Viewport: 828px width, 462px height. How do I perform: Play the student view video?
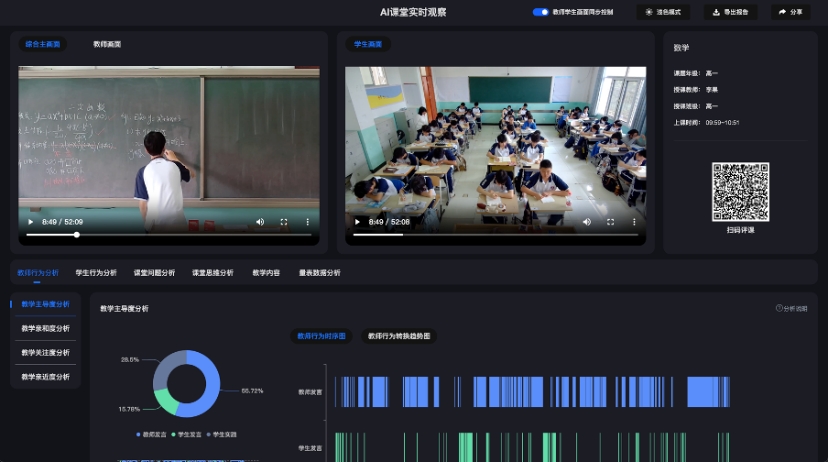pyautogui.click(x=358, y=222)
